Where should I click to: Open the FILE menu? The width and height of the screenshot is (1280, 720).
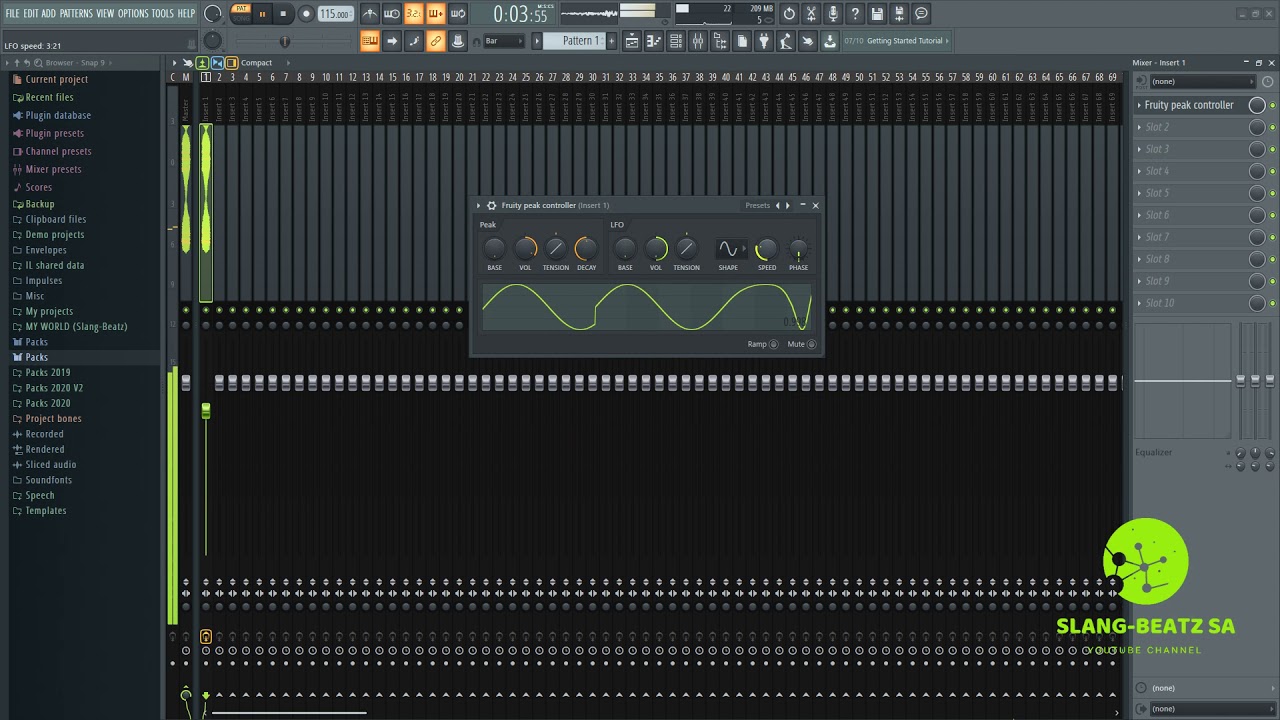[x=13, y=13]
